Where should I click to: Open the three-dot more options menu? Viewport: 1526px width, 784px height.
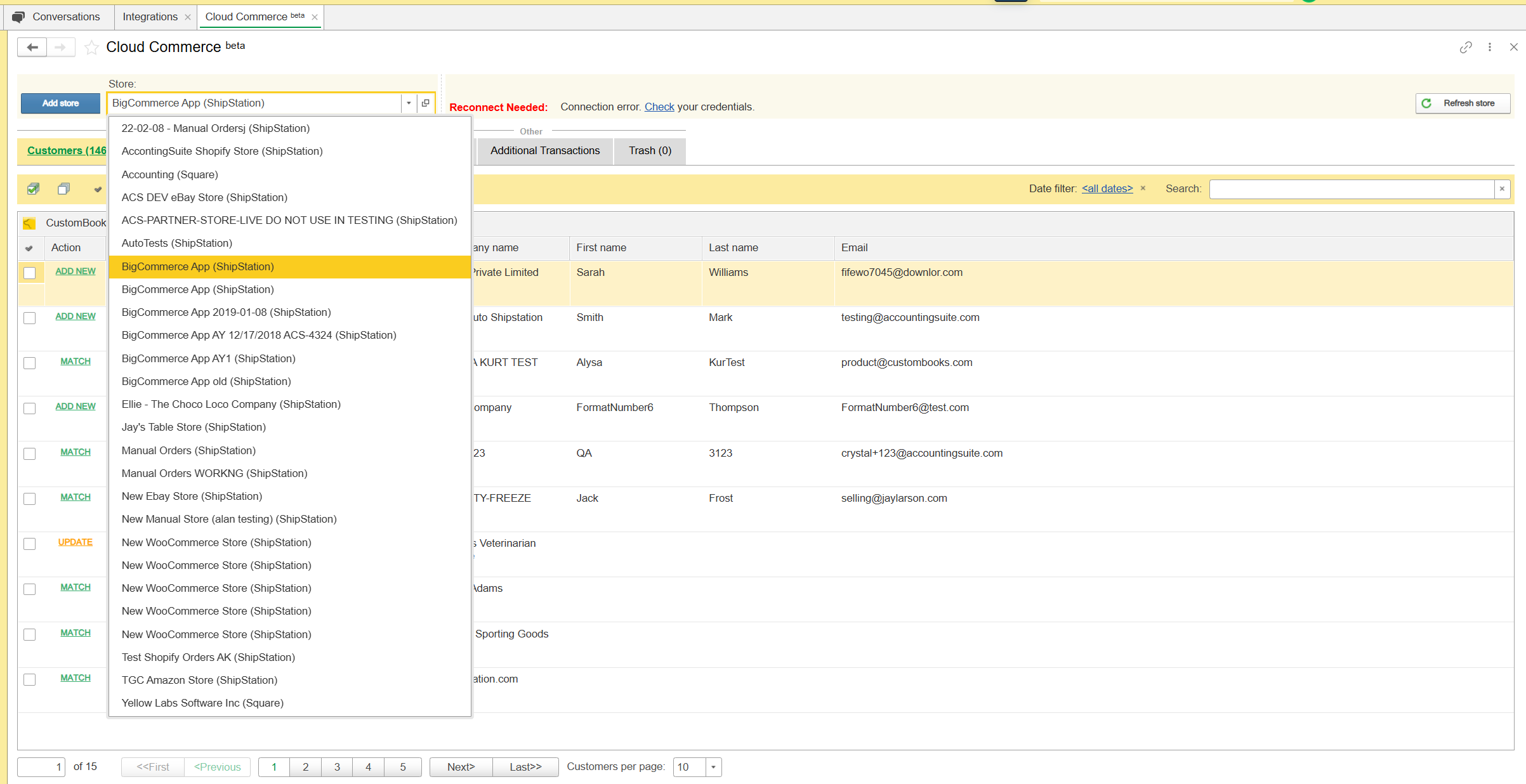pos(1490,48)
